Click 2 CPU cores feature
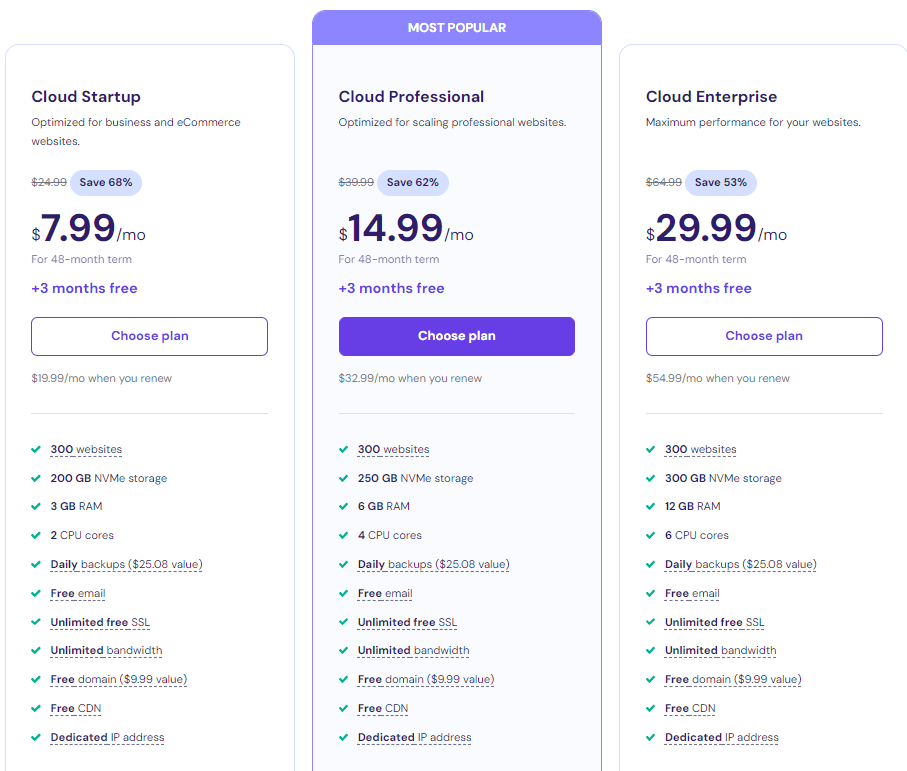The width and height of the screenshot is (907, 771). click(x=82, y=535)
